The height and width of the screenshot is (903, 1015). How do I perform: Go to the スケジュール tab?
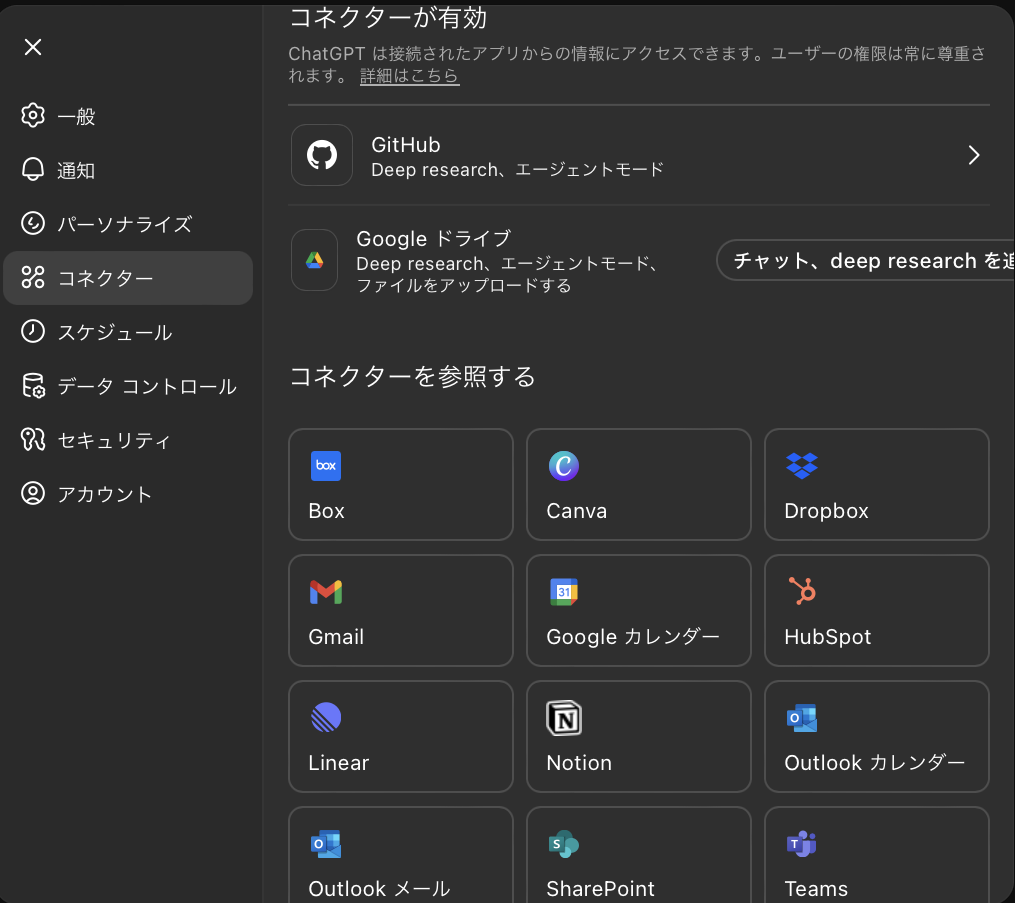click(x=128, y=331)
